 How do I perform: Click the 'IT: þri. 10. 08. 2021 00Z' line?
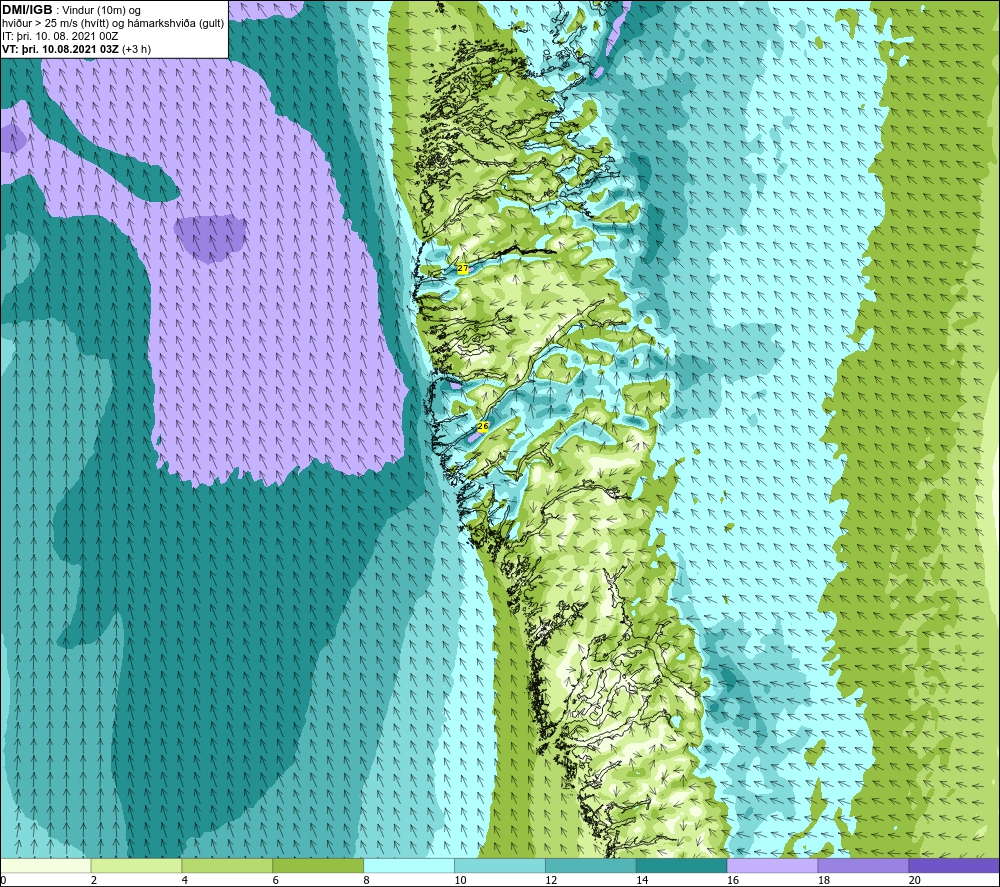point(60,36)
